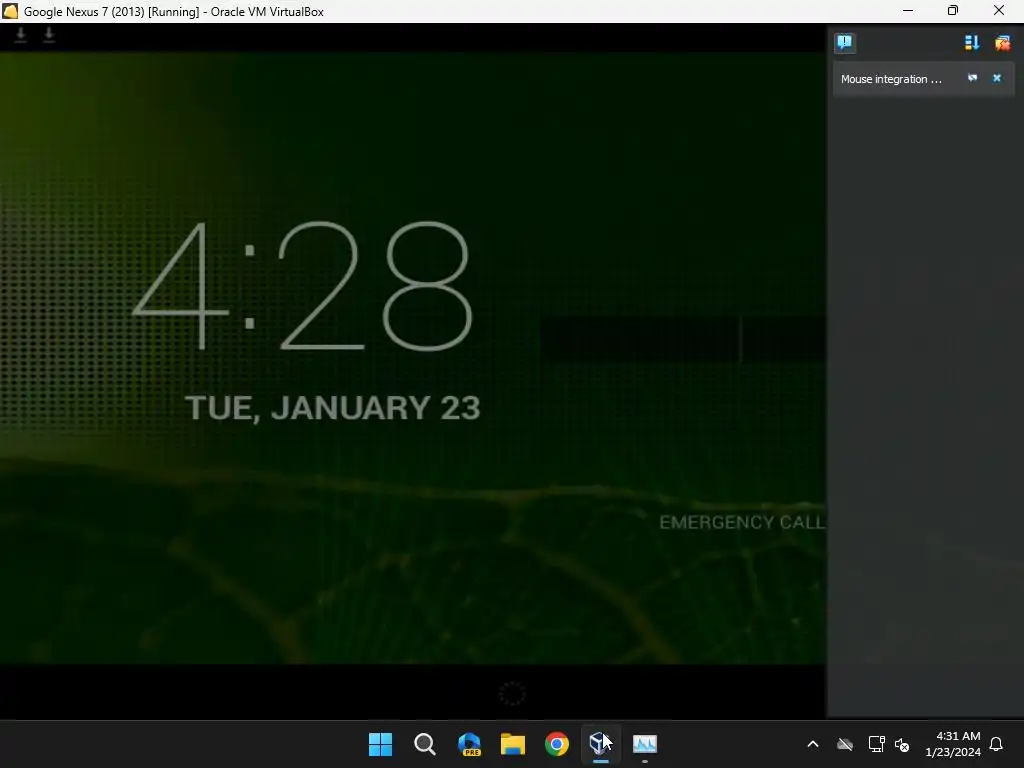Screen dimensions: 1024x768
Task: Tap the first download arrow in Android status bar
Action: (x=21, y=35)
